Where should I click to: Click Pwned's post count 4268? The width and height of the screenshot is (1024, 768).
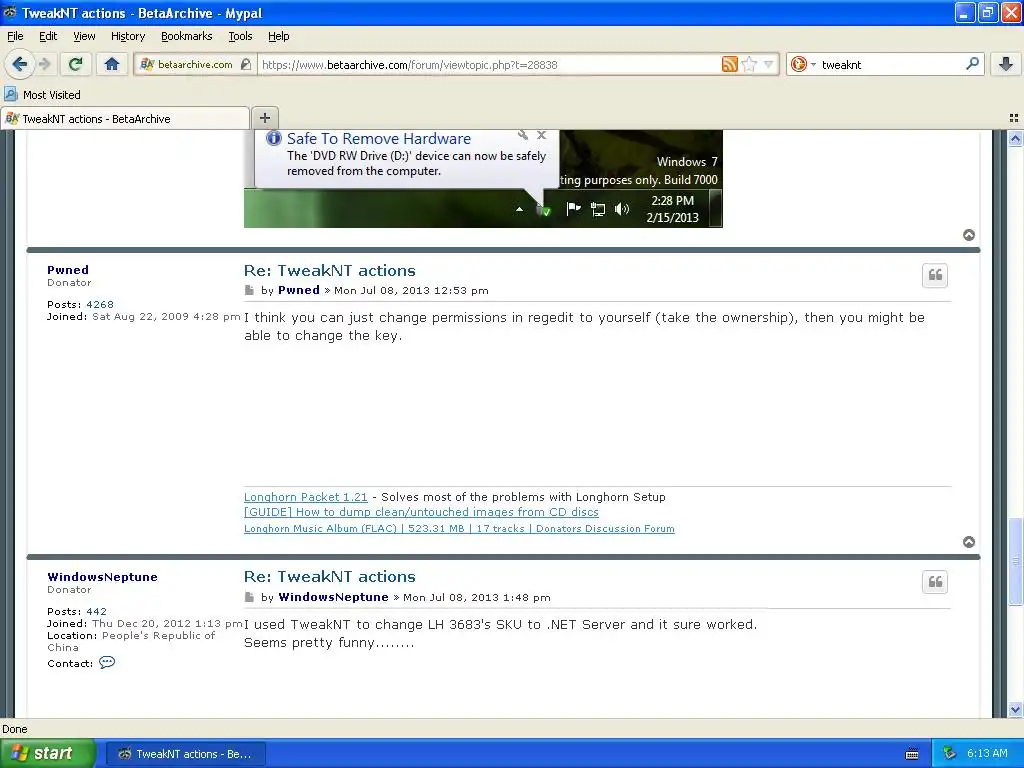(x=100, y=304)
